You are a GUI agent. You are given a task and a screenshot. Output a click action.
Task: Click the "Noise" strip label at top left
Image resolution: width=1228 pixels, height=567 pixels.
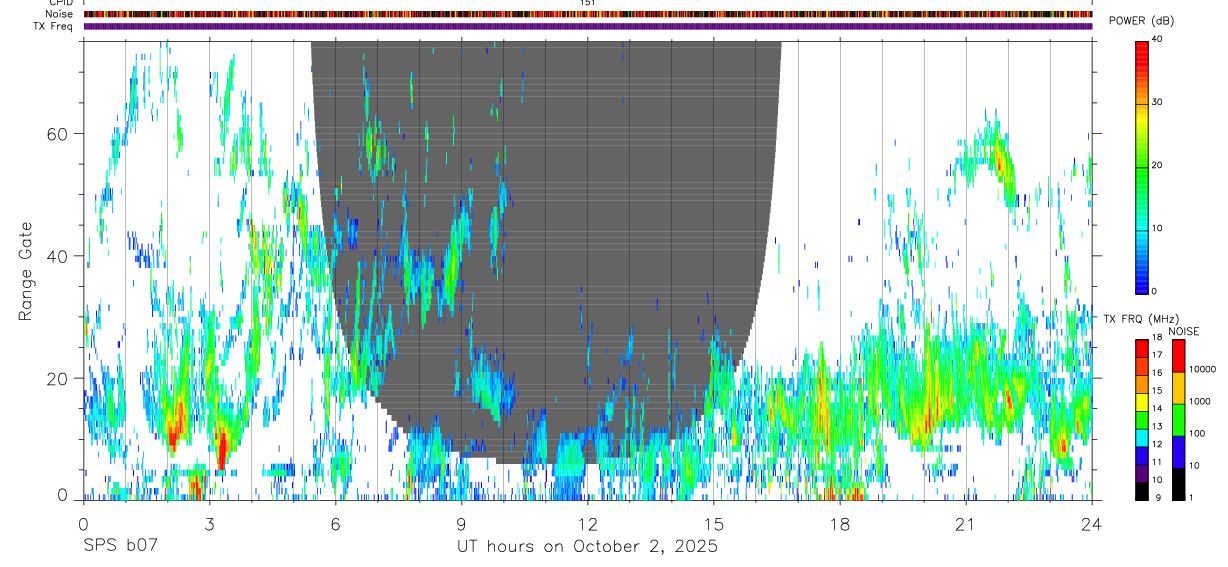[60, 14]
